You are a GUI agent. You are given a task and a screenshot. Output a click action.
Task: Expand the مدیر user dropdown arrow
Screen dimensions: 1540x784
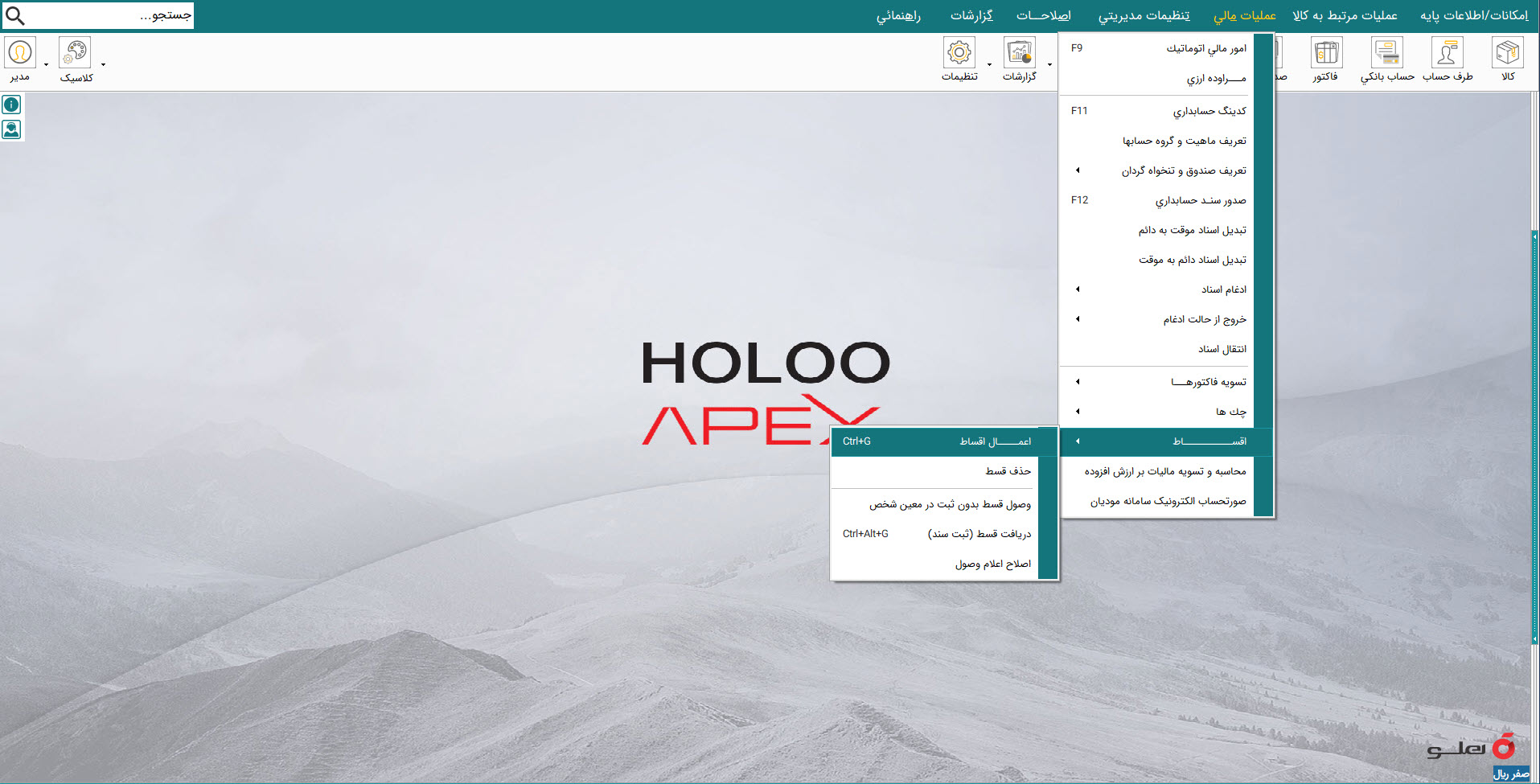pos(46,64)
